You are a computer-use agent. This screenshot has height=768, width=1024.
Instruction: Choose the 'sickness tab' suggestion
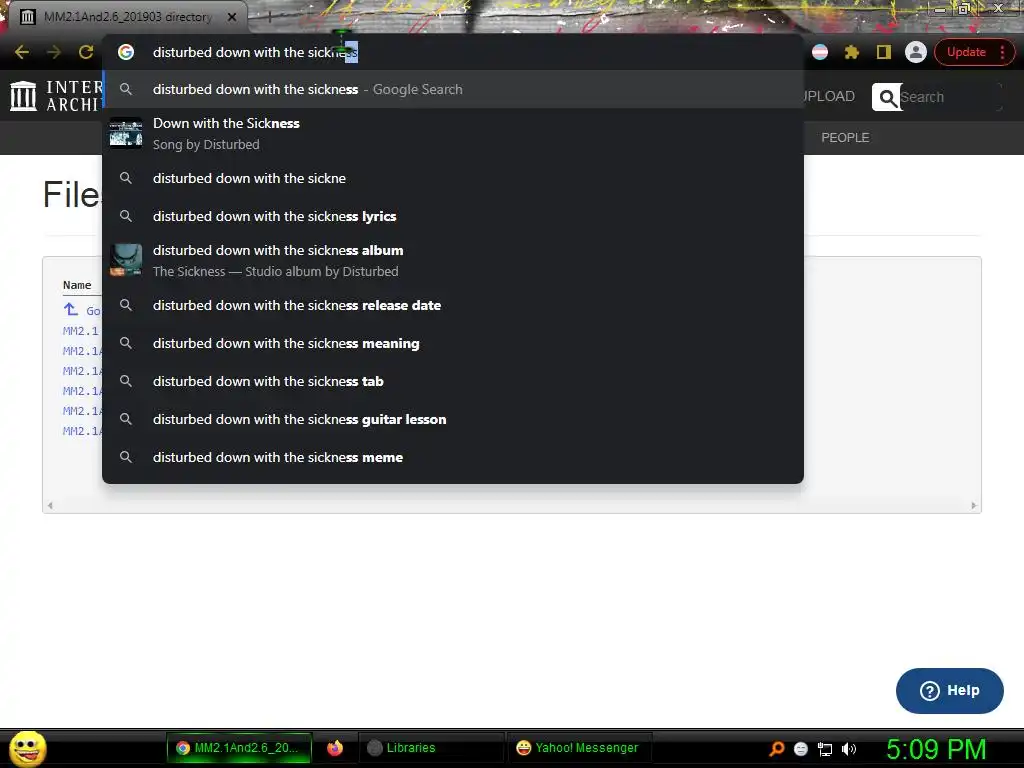(x=453, y=381)
